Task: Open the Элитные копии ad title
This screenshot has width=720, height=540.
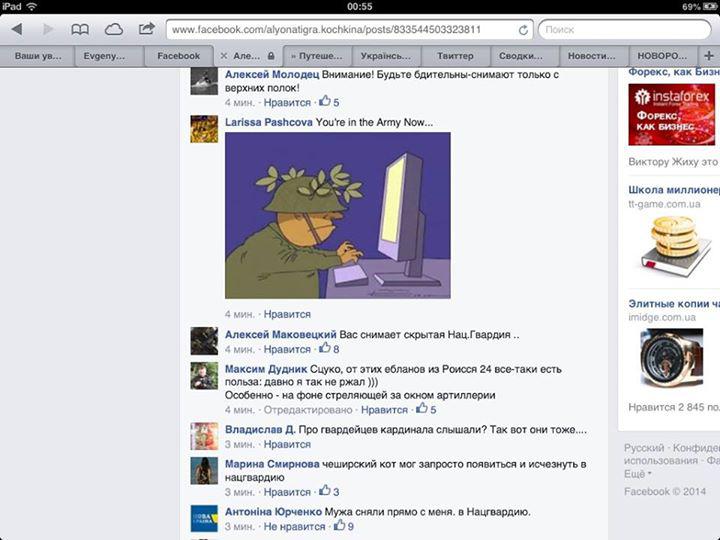Action: pos(674,304)
